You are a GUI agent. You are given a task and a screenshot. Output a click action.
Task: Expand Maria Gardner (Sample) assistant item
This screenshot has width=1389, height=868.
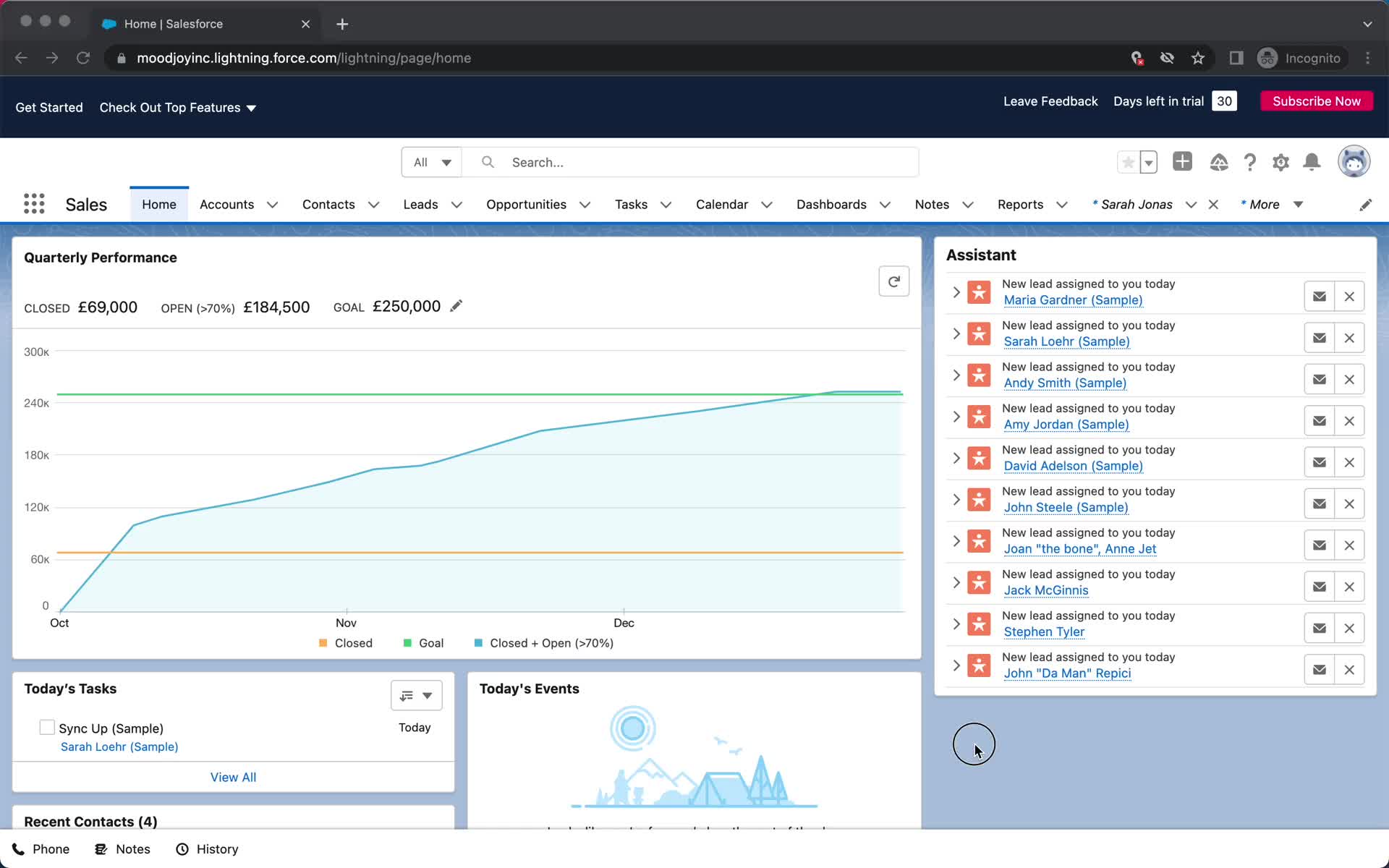pos(956,292)
